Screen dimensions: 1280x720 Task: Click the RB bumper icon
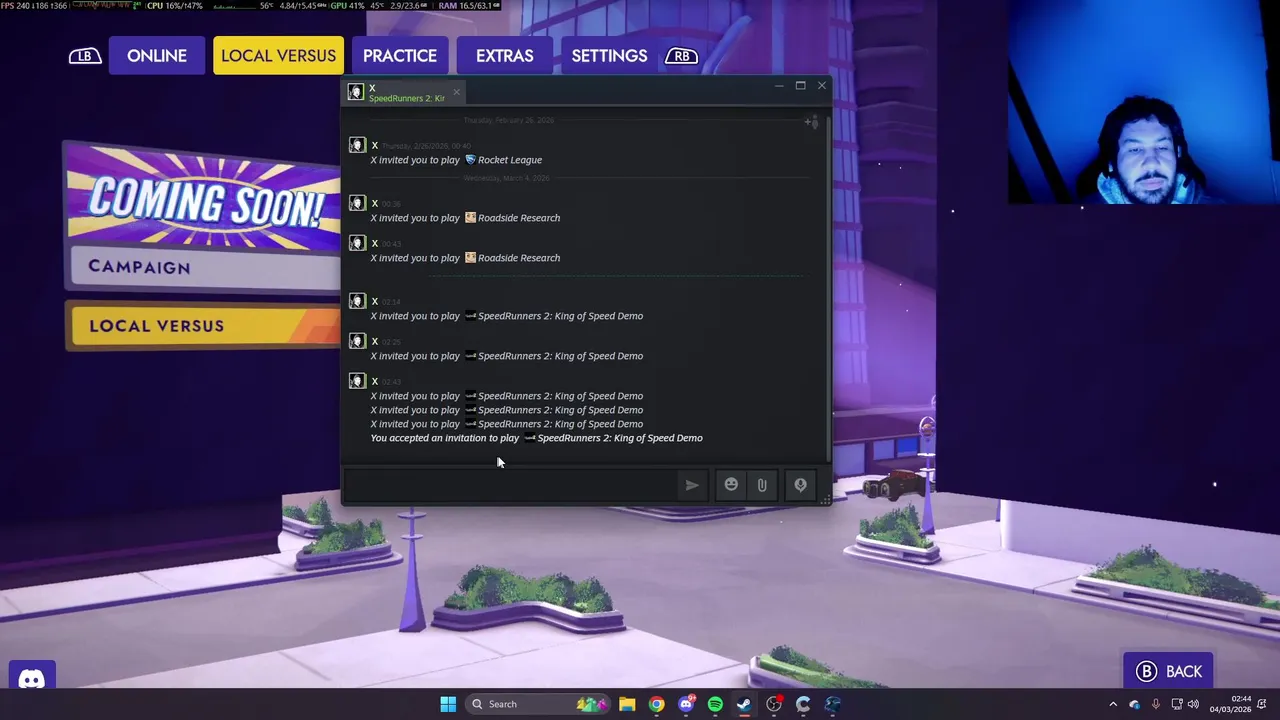click(681, 56)
